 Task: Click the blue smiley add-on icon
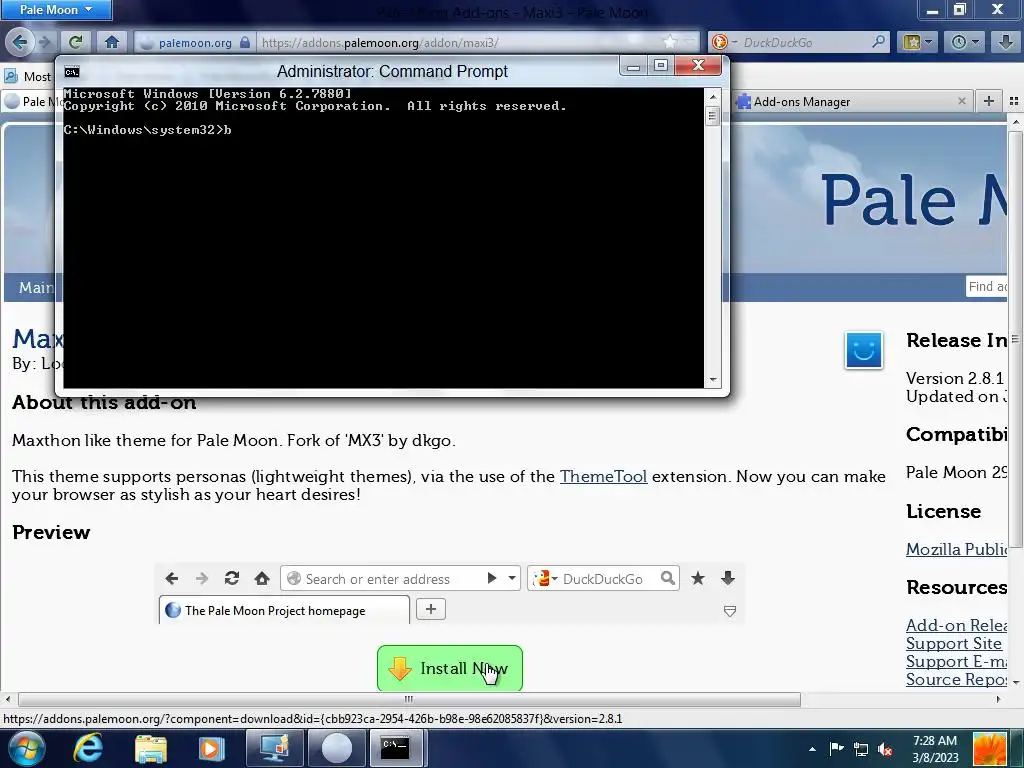(863, 350)
